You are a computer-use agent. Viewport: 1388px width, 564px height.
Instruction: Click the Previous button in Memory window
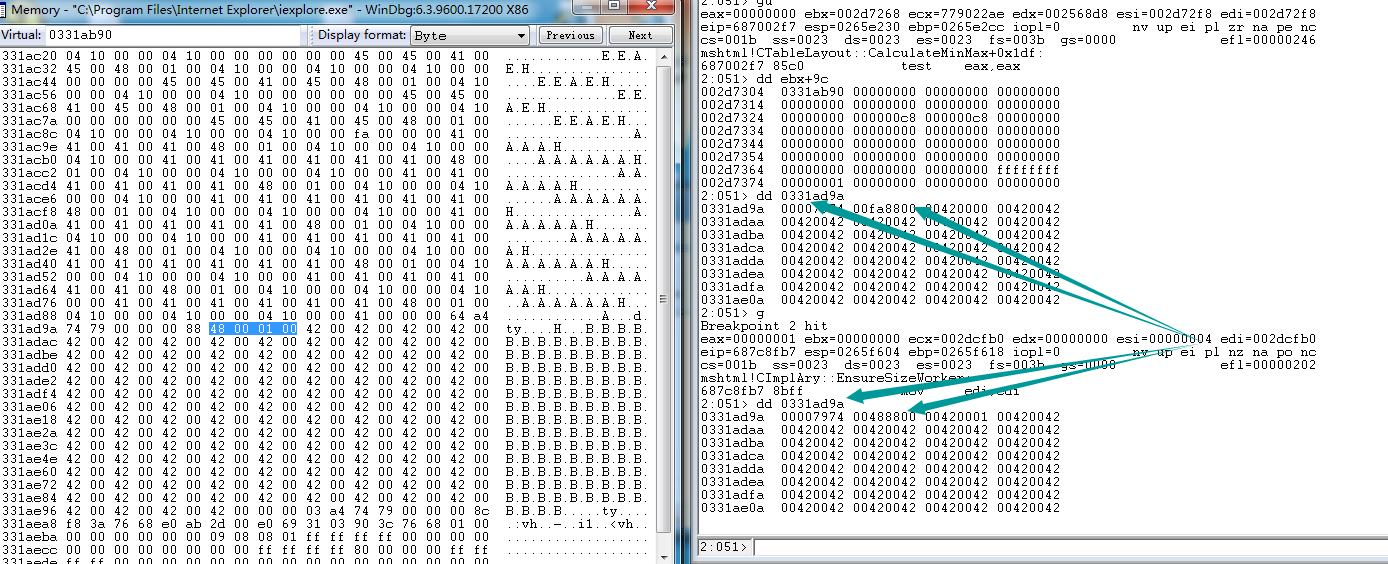pos(571,35)
